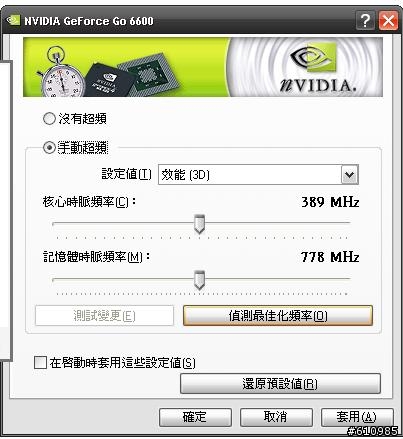The image size is (403, 439).
Task: Click the 套用 apply button
Action: 357,417
